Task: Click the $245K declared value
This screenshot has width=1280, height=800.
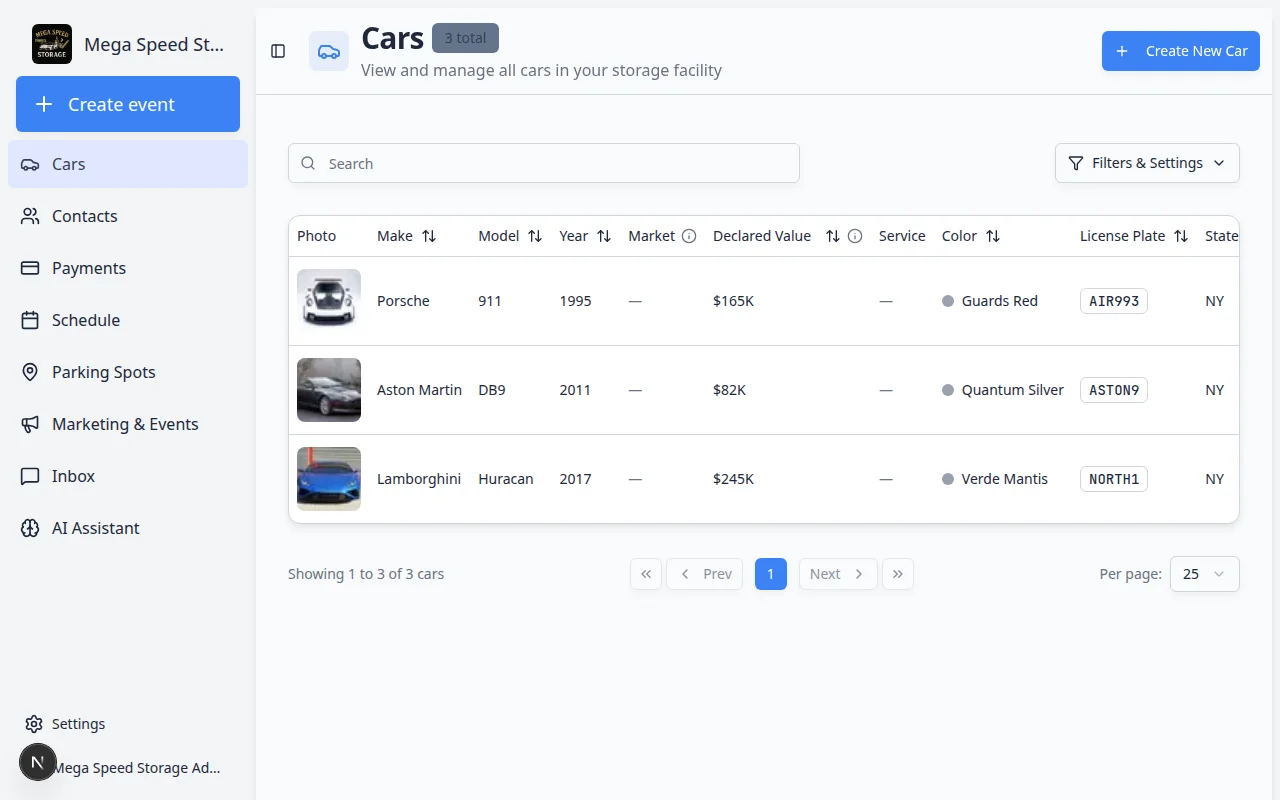Action: point(733,479)
